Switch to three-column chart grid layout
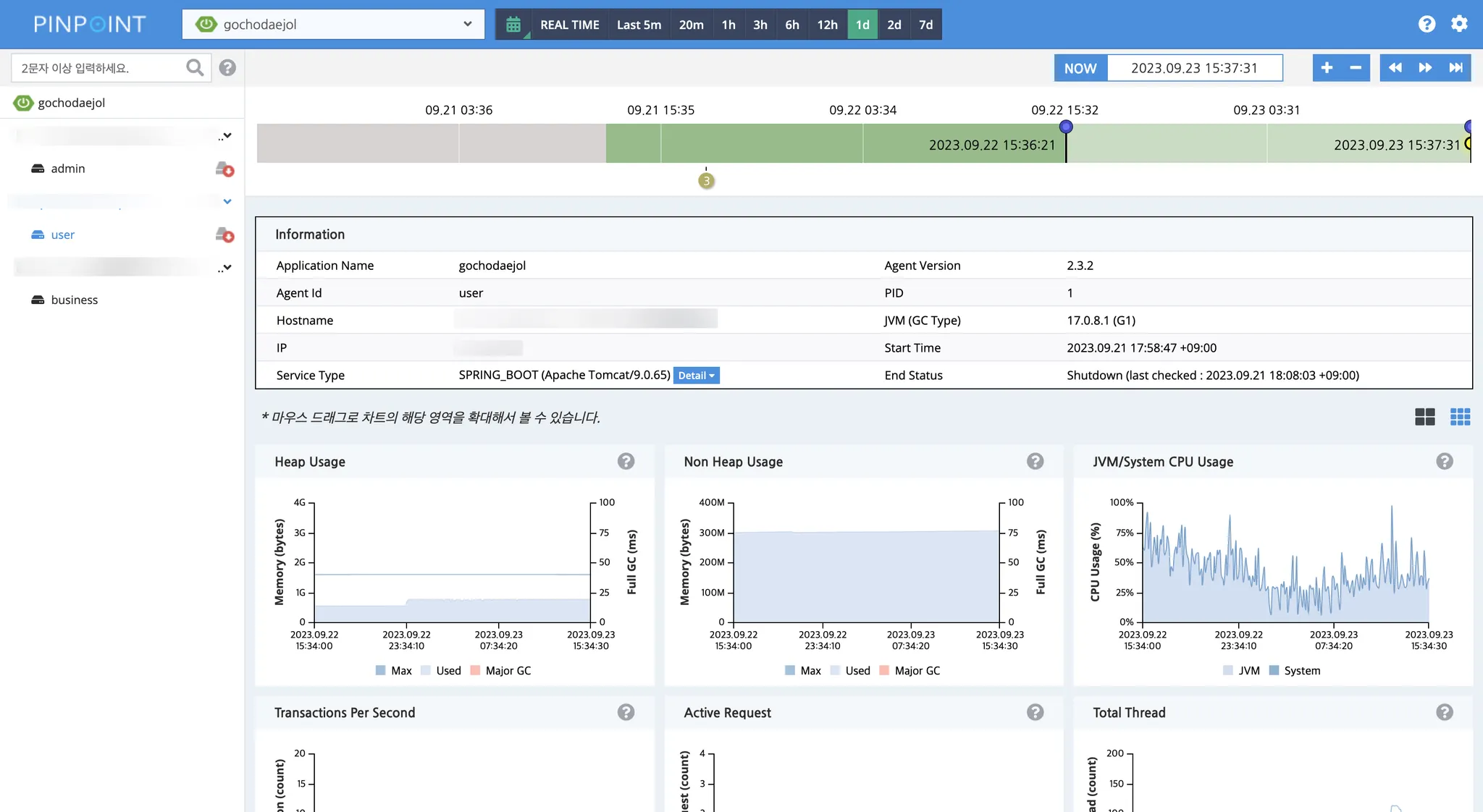This screenshot has width=1483, height=812. click(1460, 417)
